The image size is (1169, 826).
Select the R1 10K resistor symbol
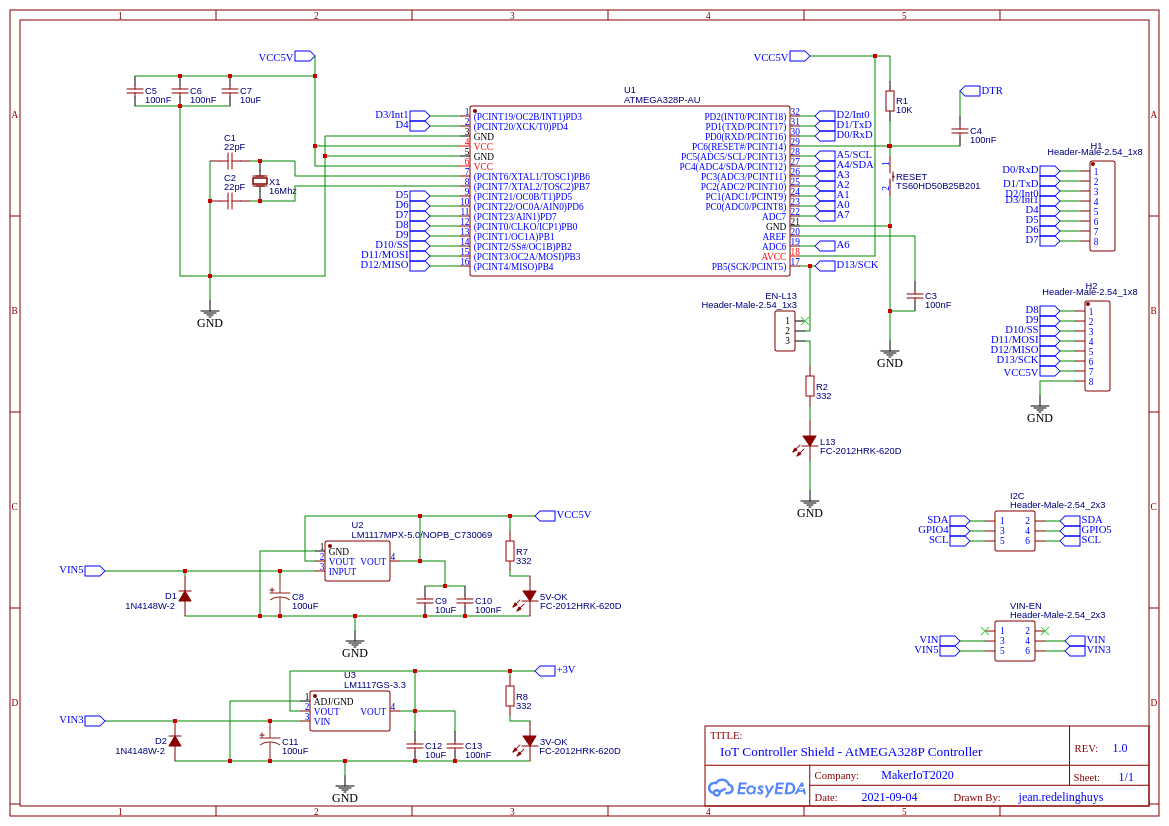click(889, 101)
